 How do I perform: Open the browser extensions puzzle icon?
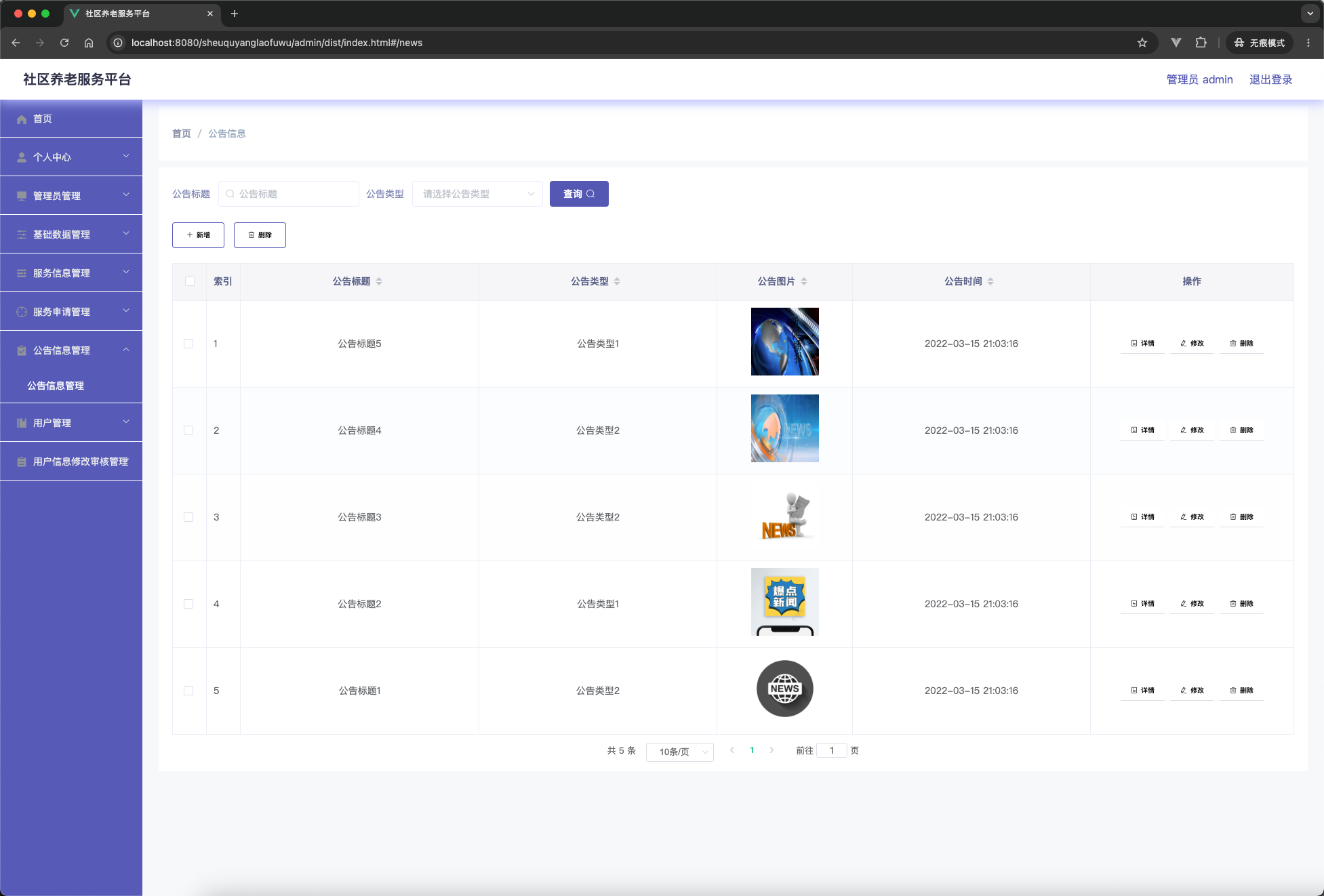coord(1201,43)
